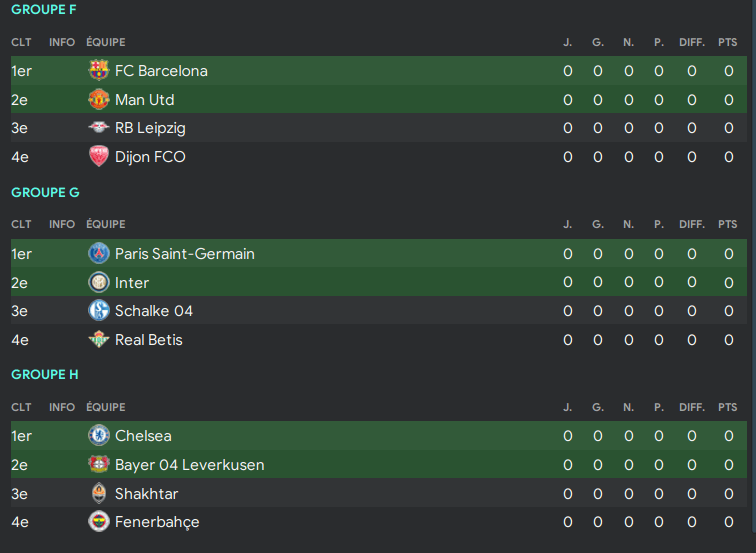Click the Real Betis crest
This screenshot has width=756, height=553.
pos(99,340)
